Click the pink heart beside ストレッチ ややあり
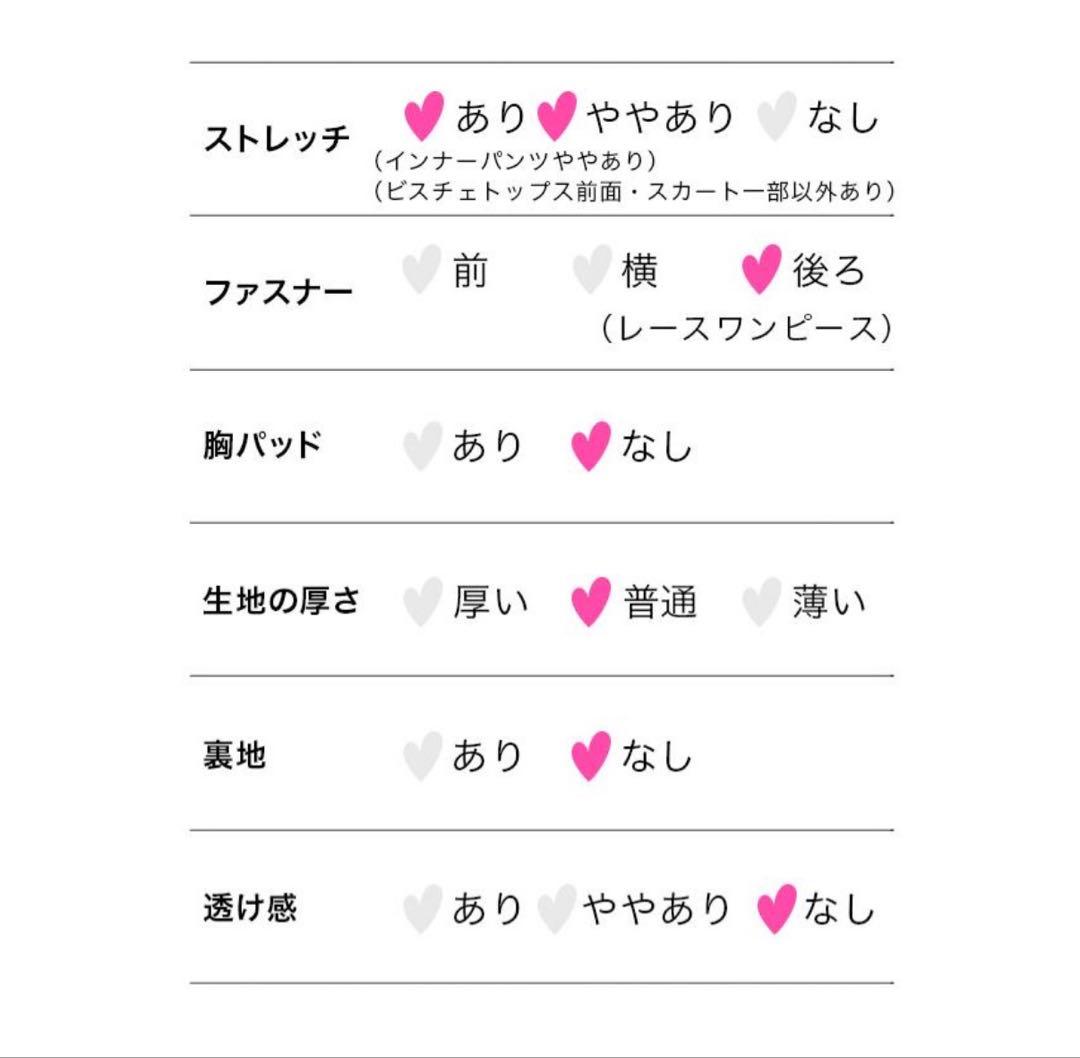 click(x=557, y=116)
